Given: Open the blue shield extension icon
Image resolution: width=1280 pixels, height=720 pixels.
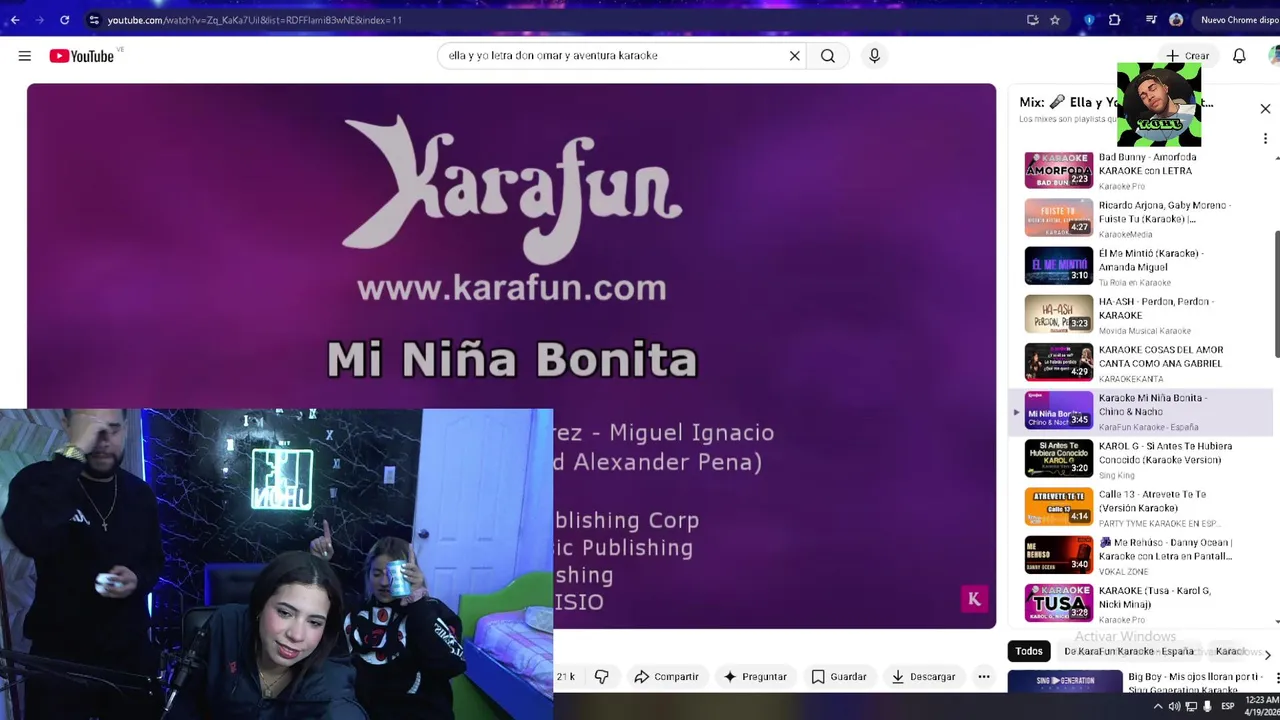Looking at the screenshot, I should (1089, 20).
